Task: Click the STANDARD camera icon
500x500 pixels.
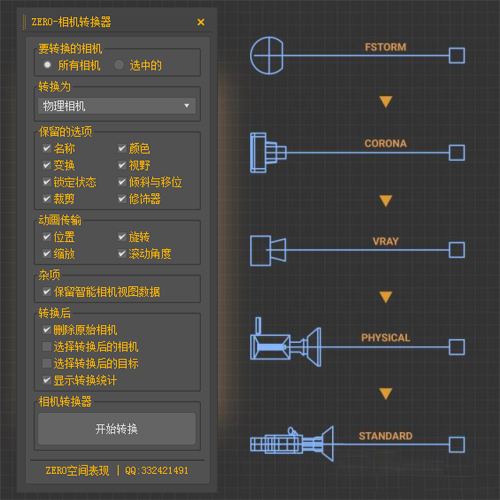Action: [292, 443]
